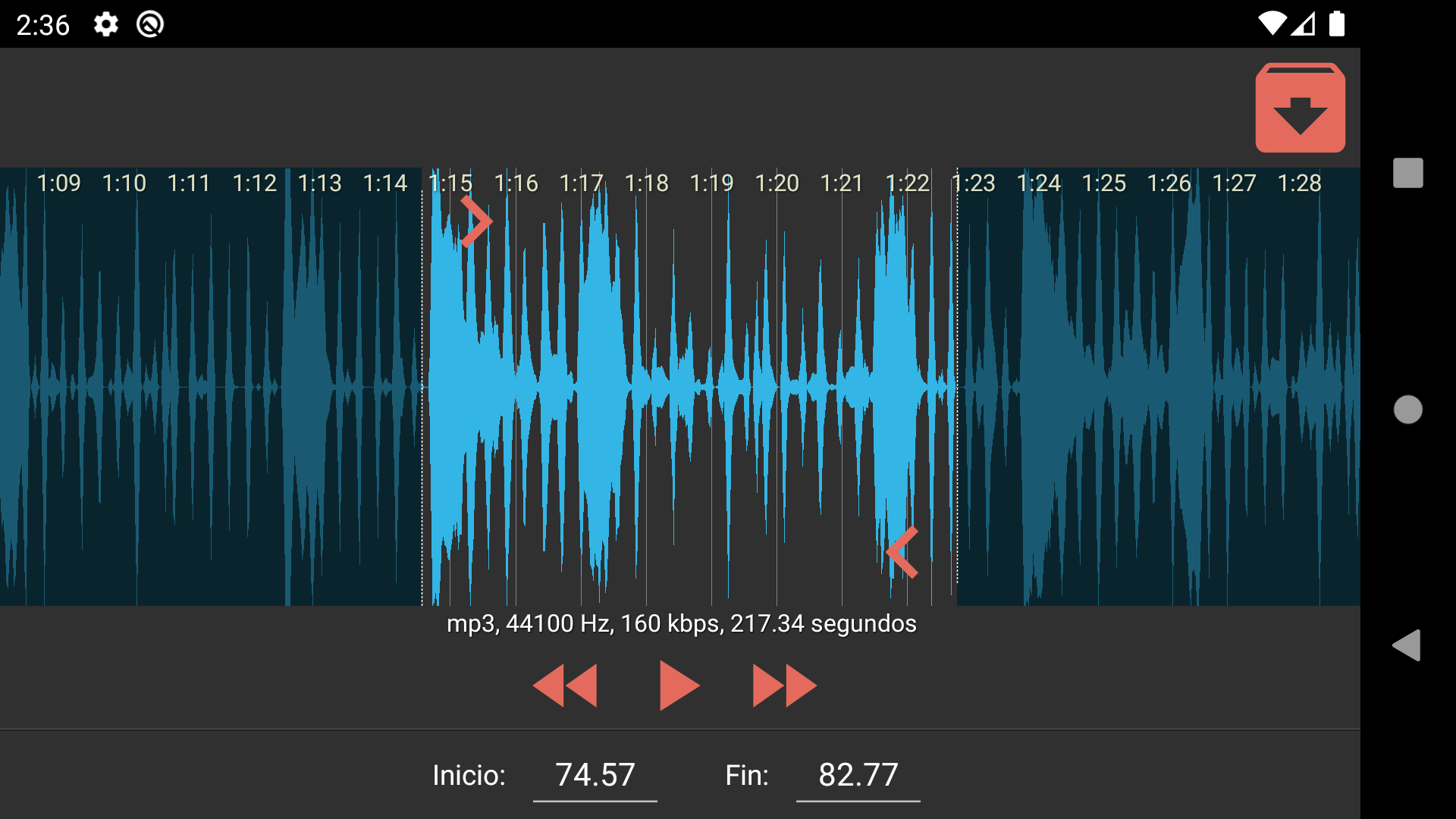Tap the 1:20 timestamp label

[x=777, y=183]
